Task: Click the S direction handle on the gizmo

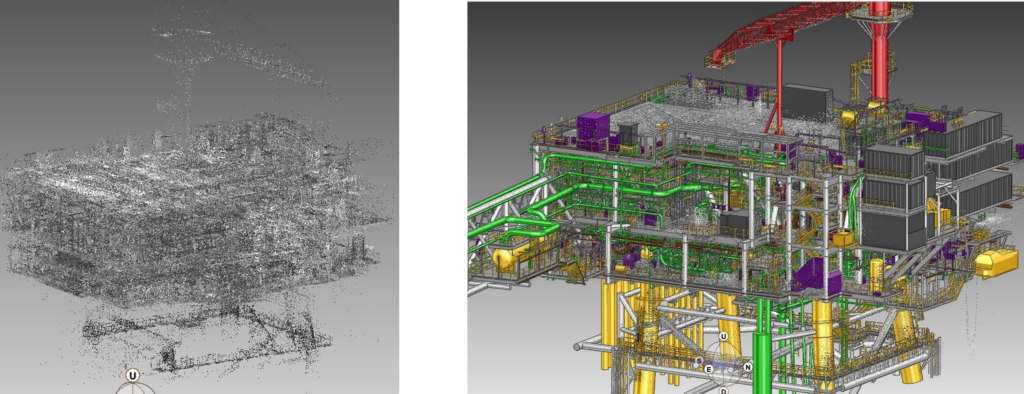Action: point(699,360)
